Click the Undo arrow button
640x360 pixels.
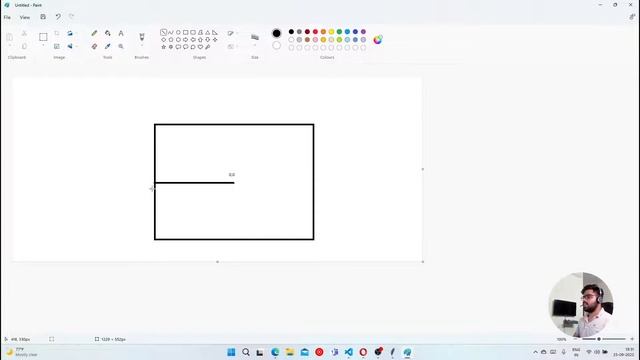[58, 17]
